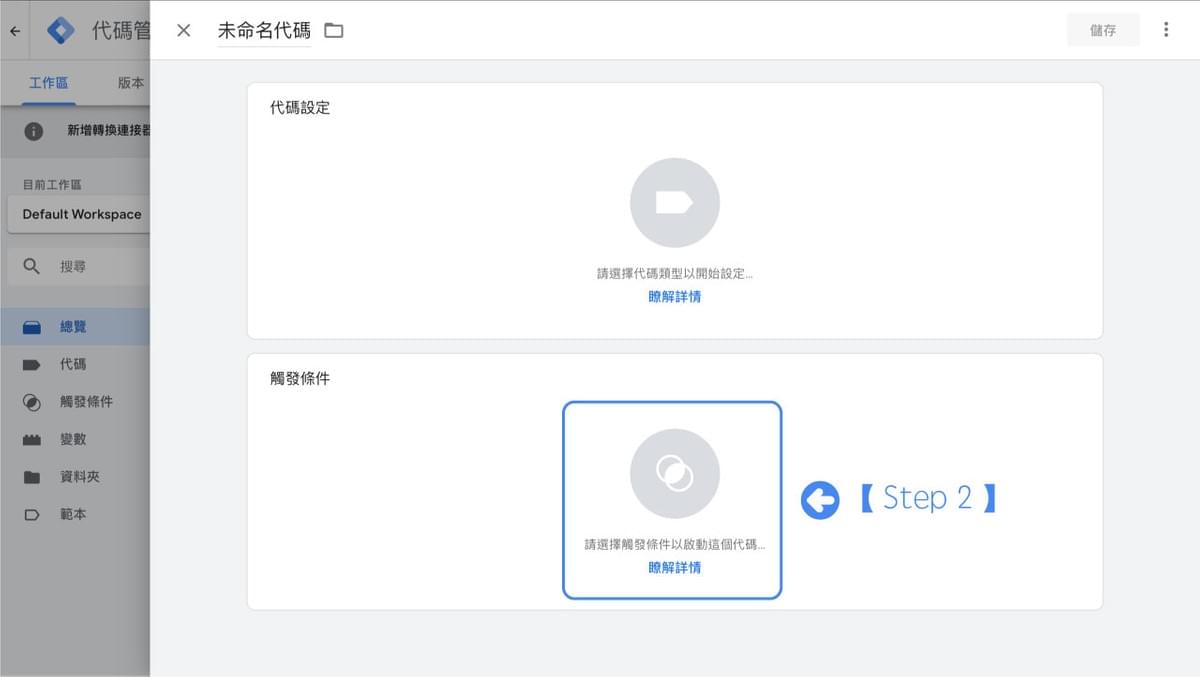Select 總覽 in the sidebar
This screenshot has width=1200, height=677.
[x=75, y=327]
